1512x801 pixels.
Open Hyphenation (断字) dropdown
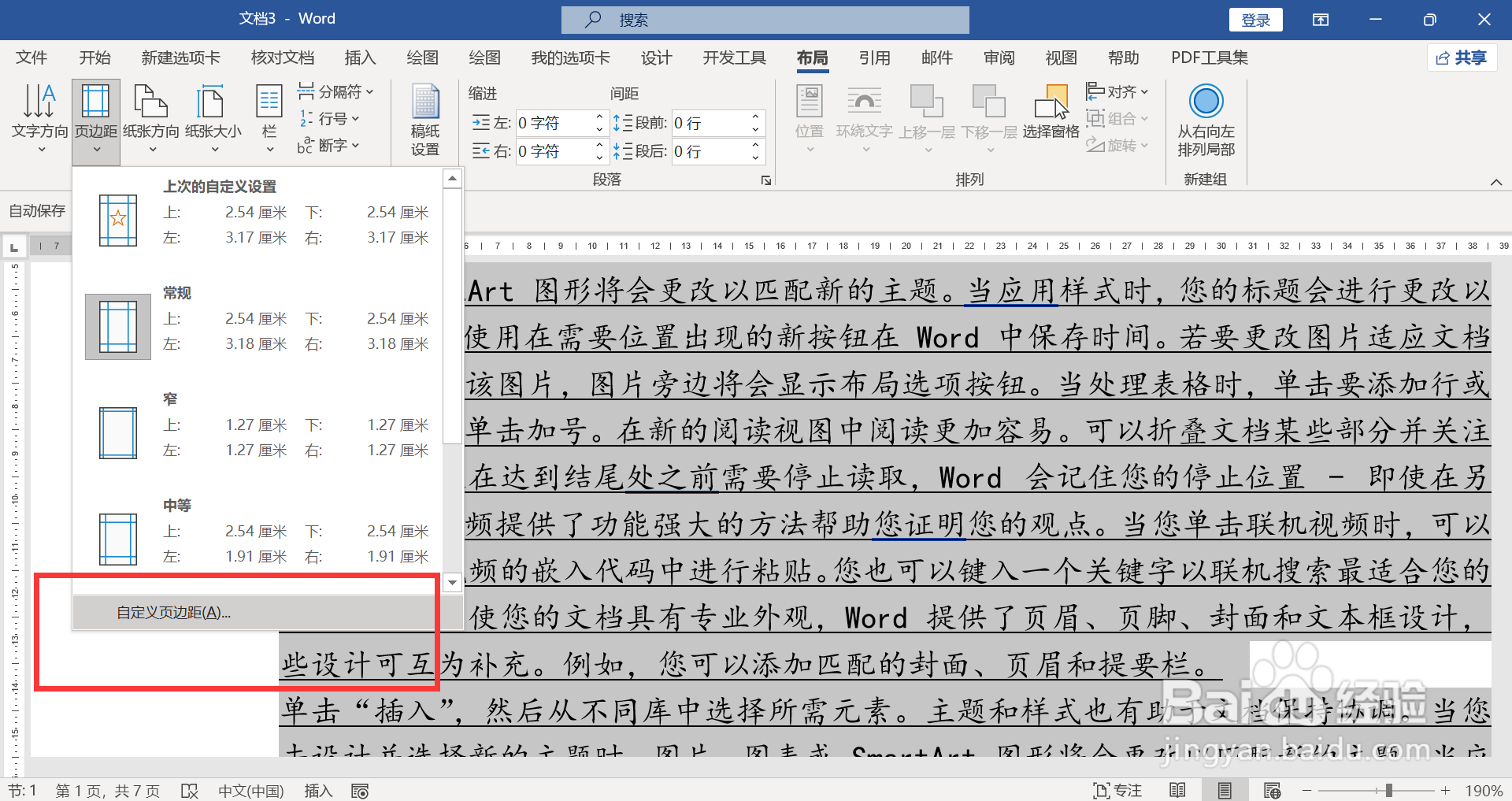coord(329,146)
